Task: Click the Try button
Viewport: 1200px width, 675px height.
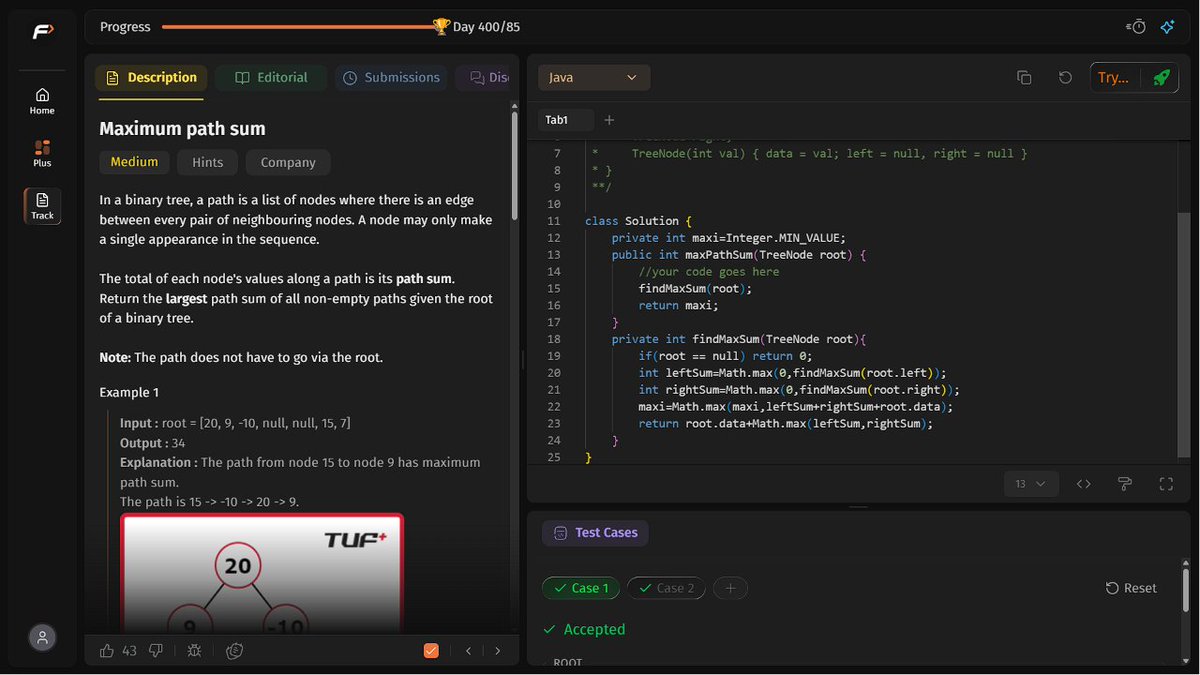Action: [x=1114, y=77]
